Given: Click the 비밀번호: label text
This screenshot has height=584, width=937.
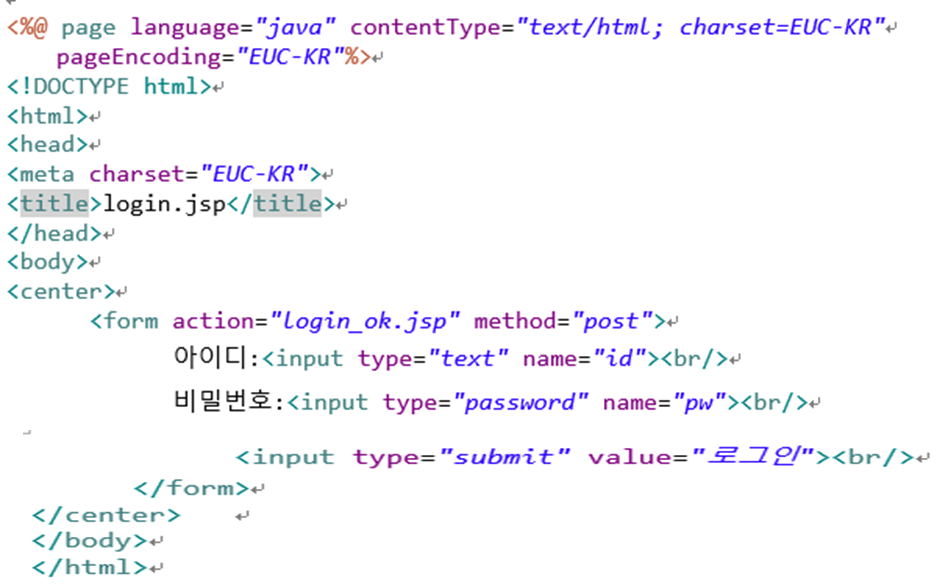Looking at the screenshot, I should 229,400.
